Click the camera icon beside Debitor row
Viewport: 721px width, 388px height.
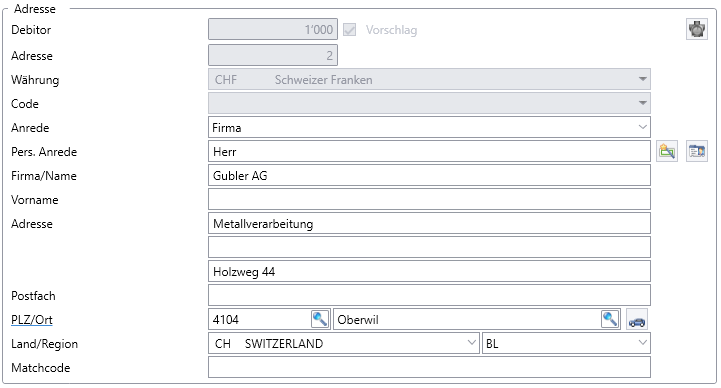point(697,29)
